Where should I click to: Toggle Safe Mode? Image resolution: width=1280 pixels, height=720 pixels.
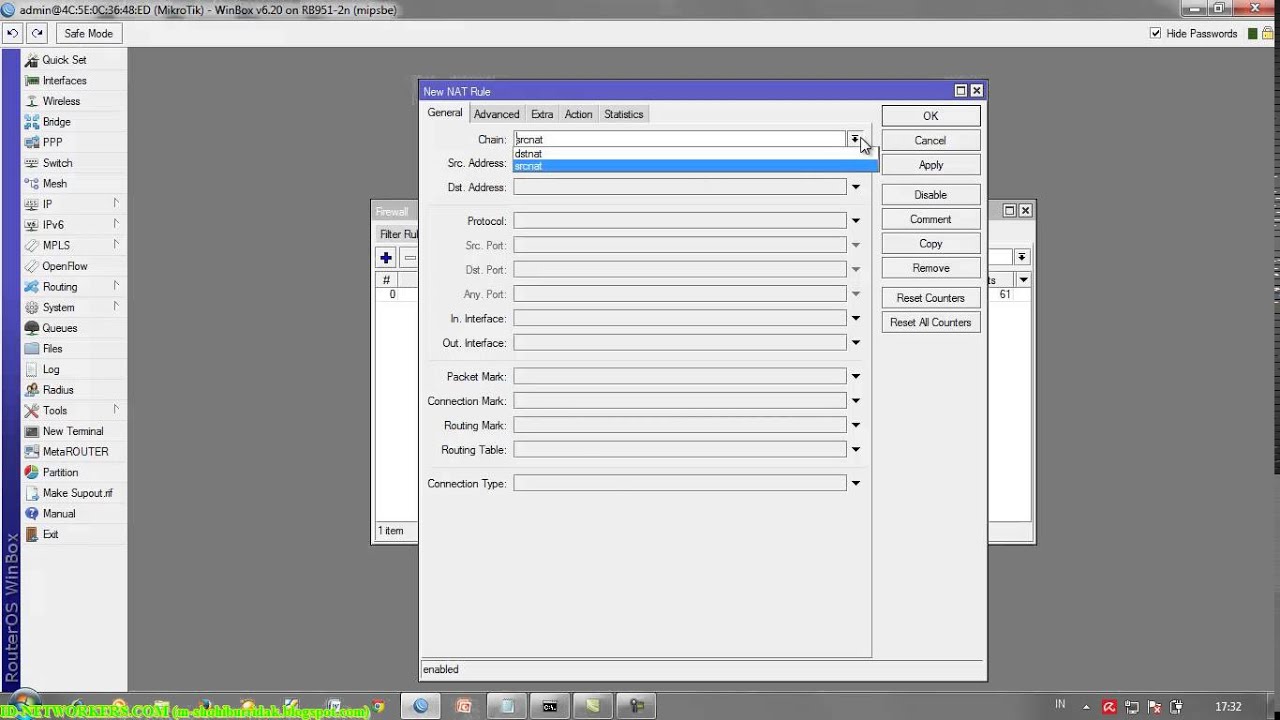coord(89,33)
